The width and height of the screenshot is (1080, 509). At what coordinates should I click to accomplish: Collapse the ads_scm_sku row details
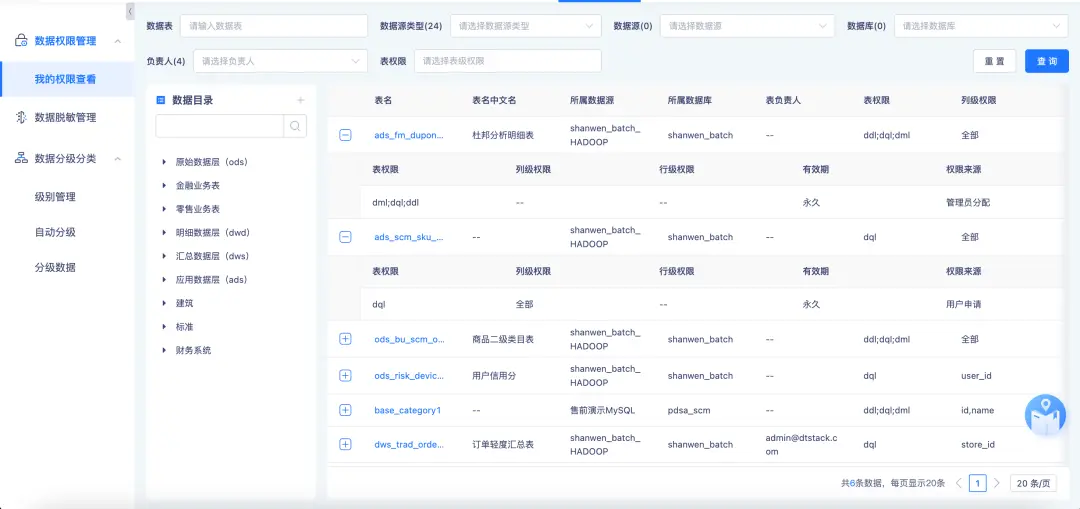(345, 237)
